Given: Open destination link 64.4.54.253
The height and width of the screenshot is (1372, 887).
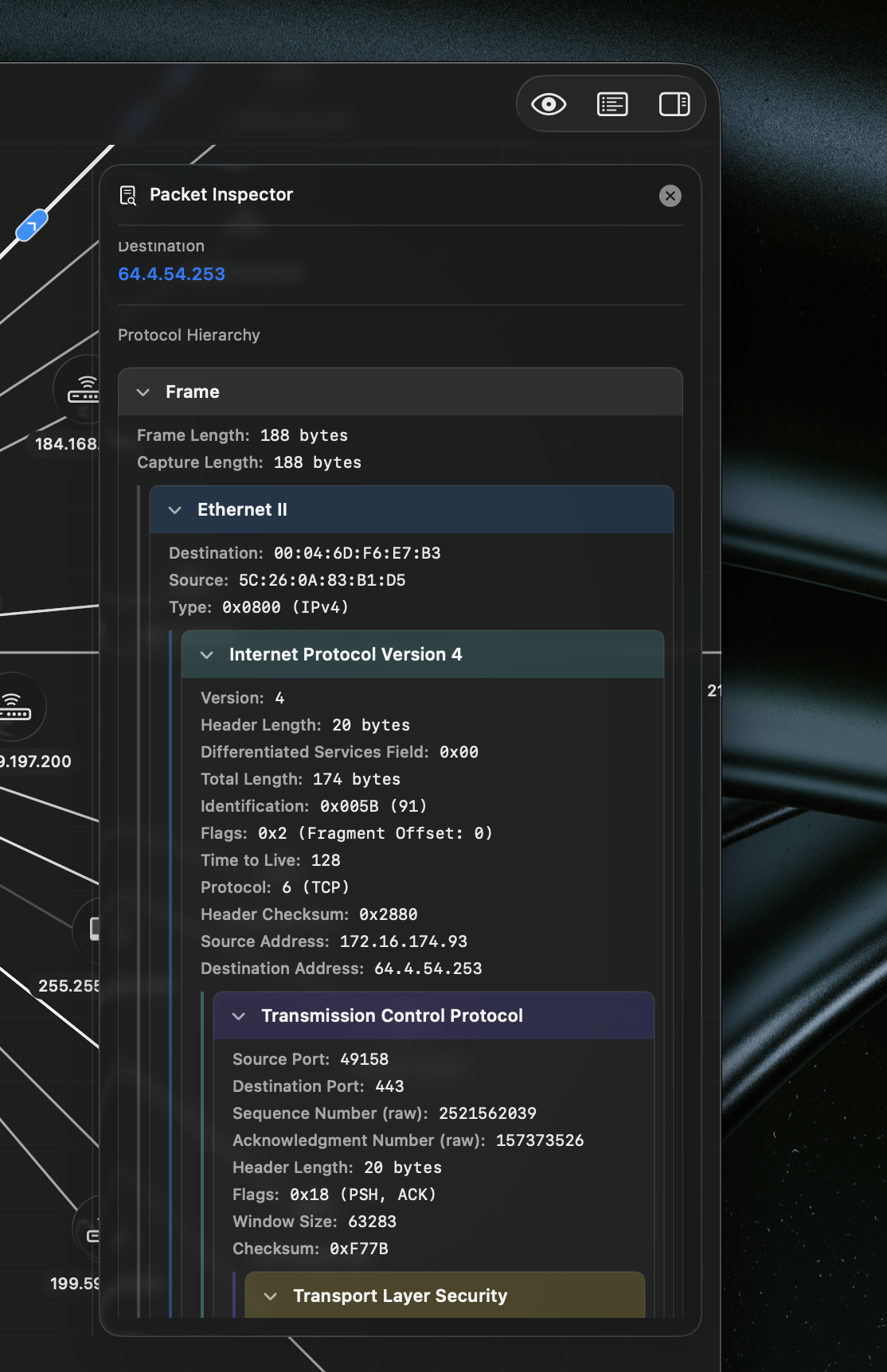Looking at the screenshot, I should 171,274.
